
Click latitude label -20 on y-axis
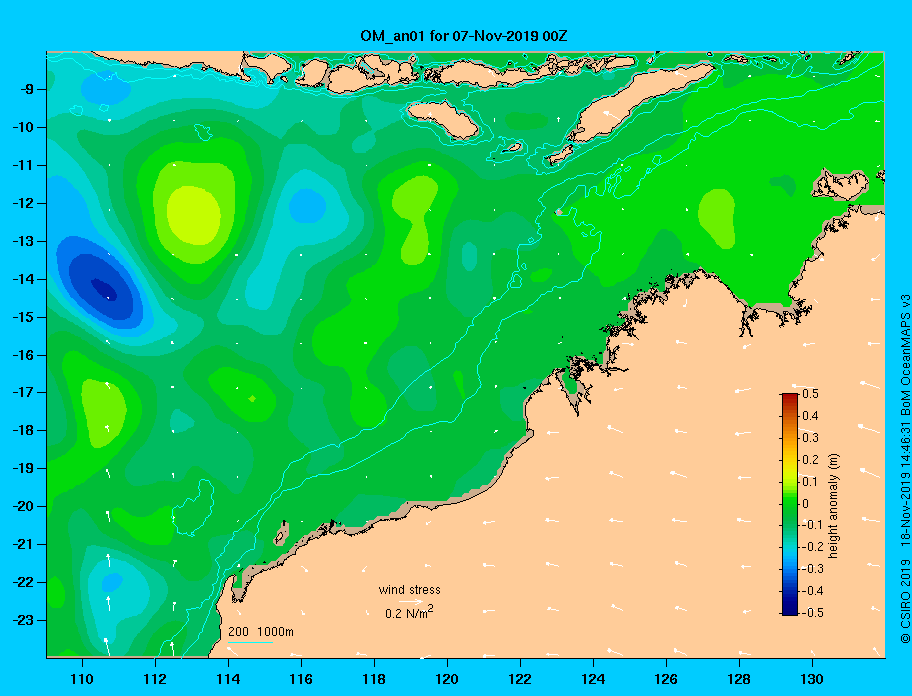(25, 506)
